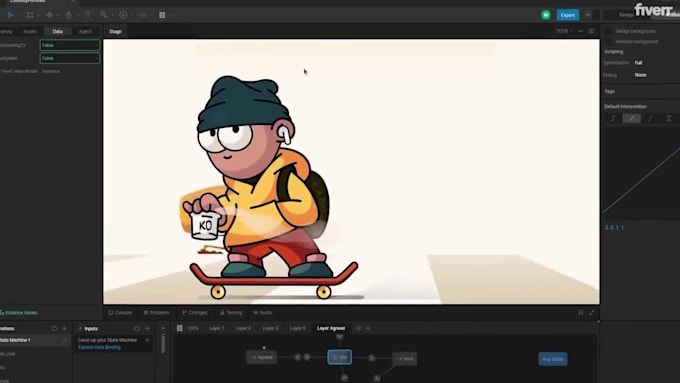Toggle the stage layout icon at top right
680x383 pixels.
coord(592,31)
